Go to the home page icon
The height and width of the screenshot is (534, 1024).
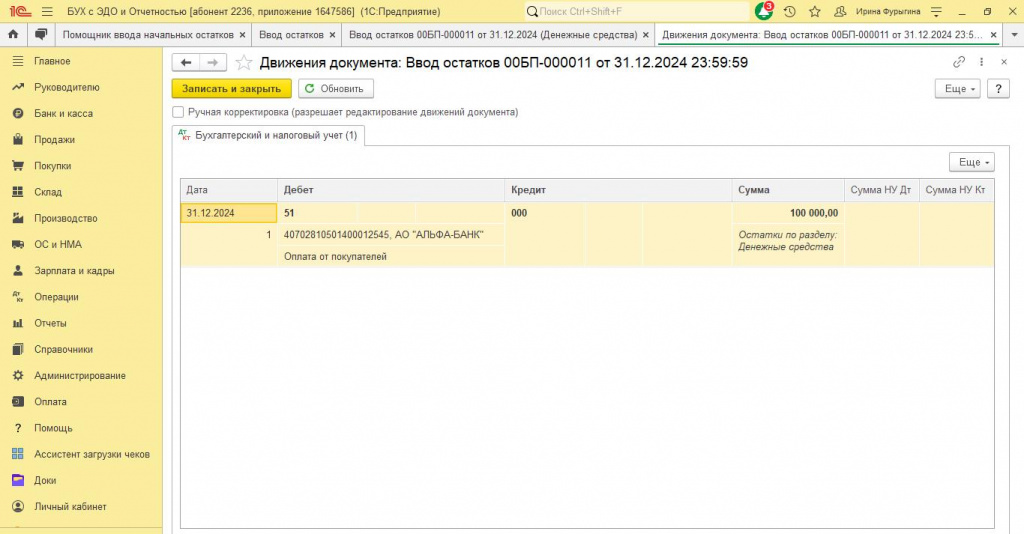13,35
